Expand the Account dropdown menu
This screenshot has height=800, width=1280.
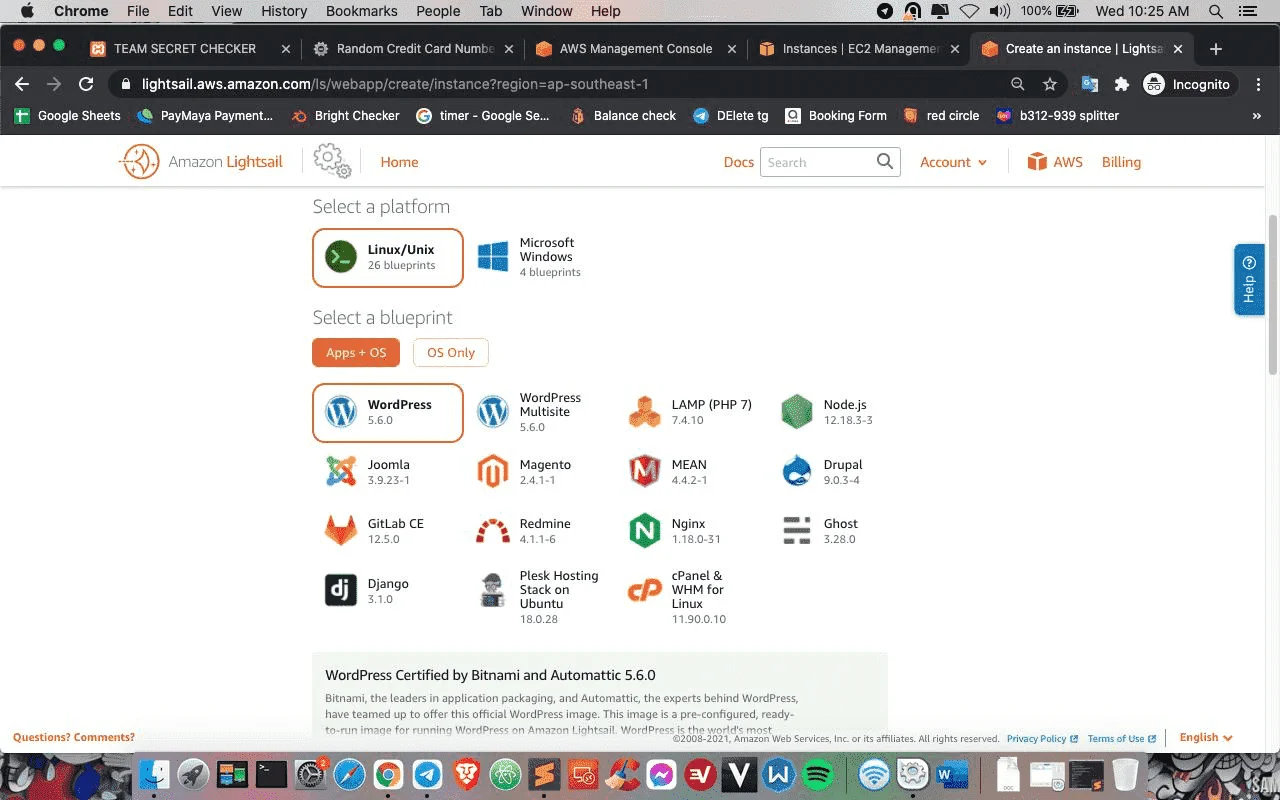953,162
